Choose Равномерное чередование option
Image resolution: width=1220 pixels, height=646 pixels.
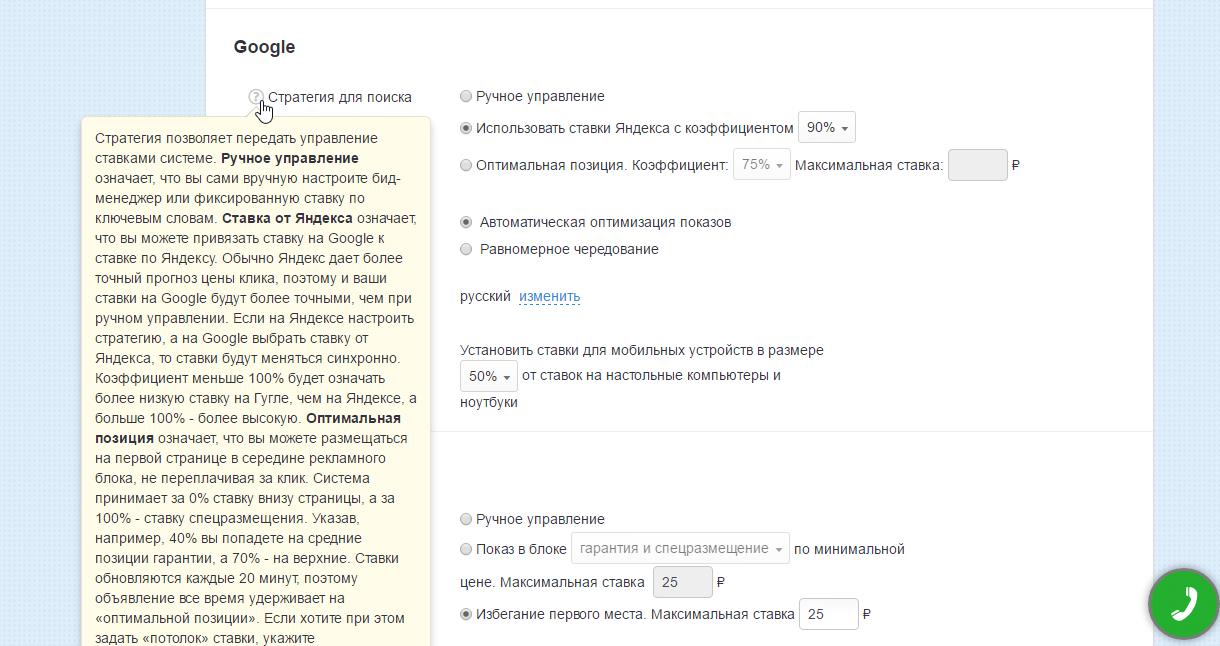pyautogui.click(x=466, y=249)
